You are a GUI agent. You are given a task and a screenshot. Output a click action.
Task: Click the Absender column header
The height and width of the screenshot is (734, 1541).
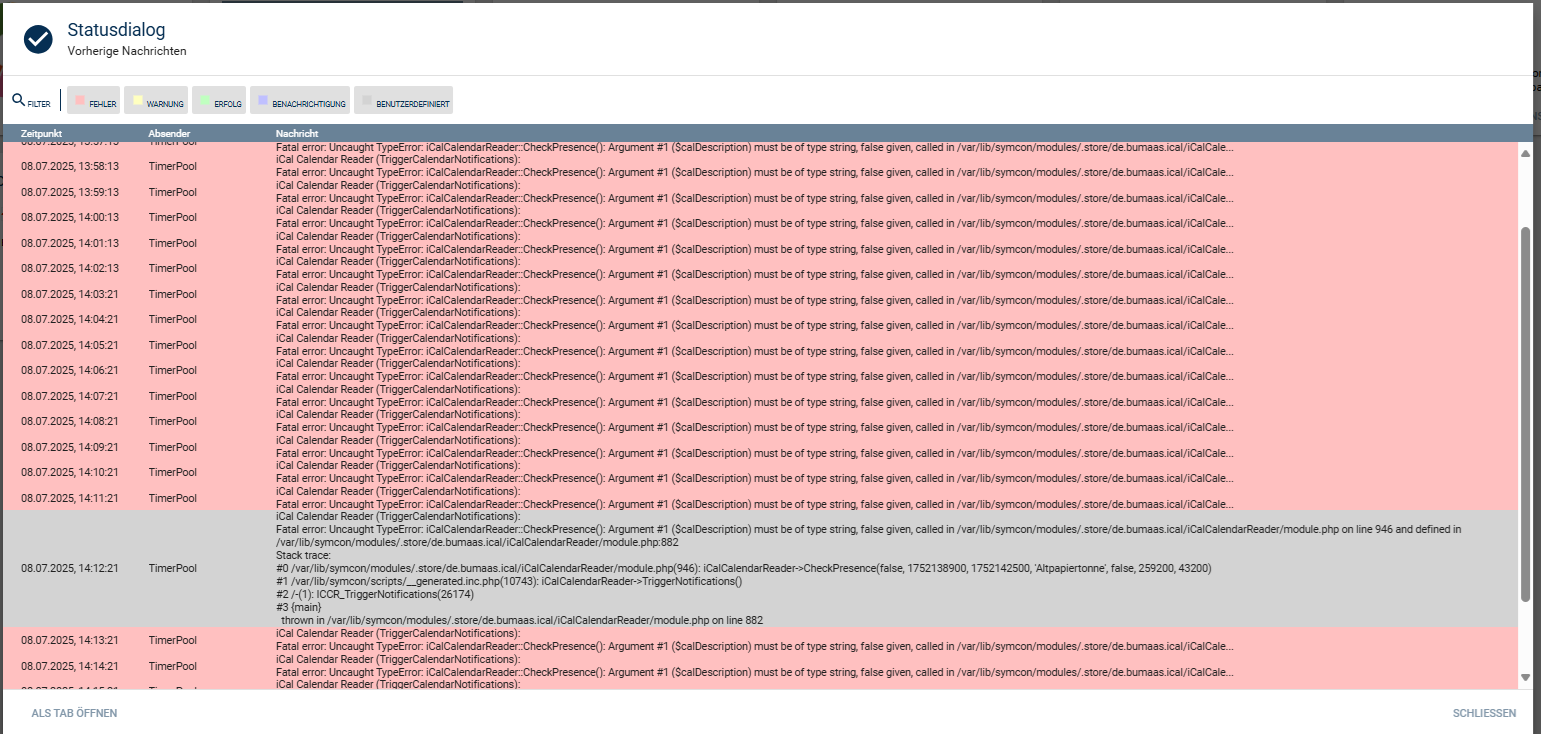coord(169,133)
